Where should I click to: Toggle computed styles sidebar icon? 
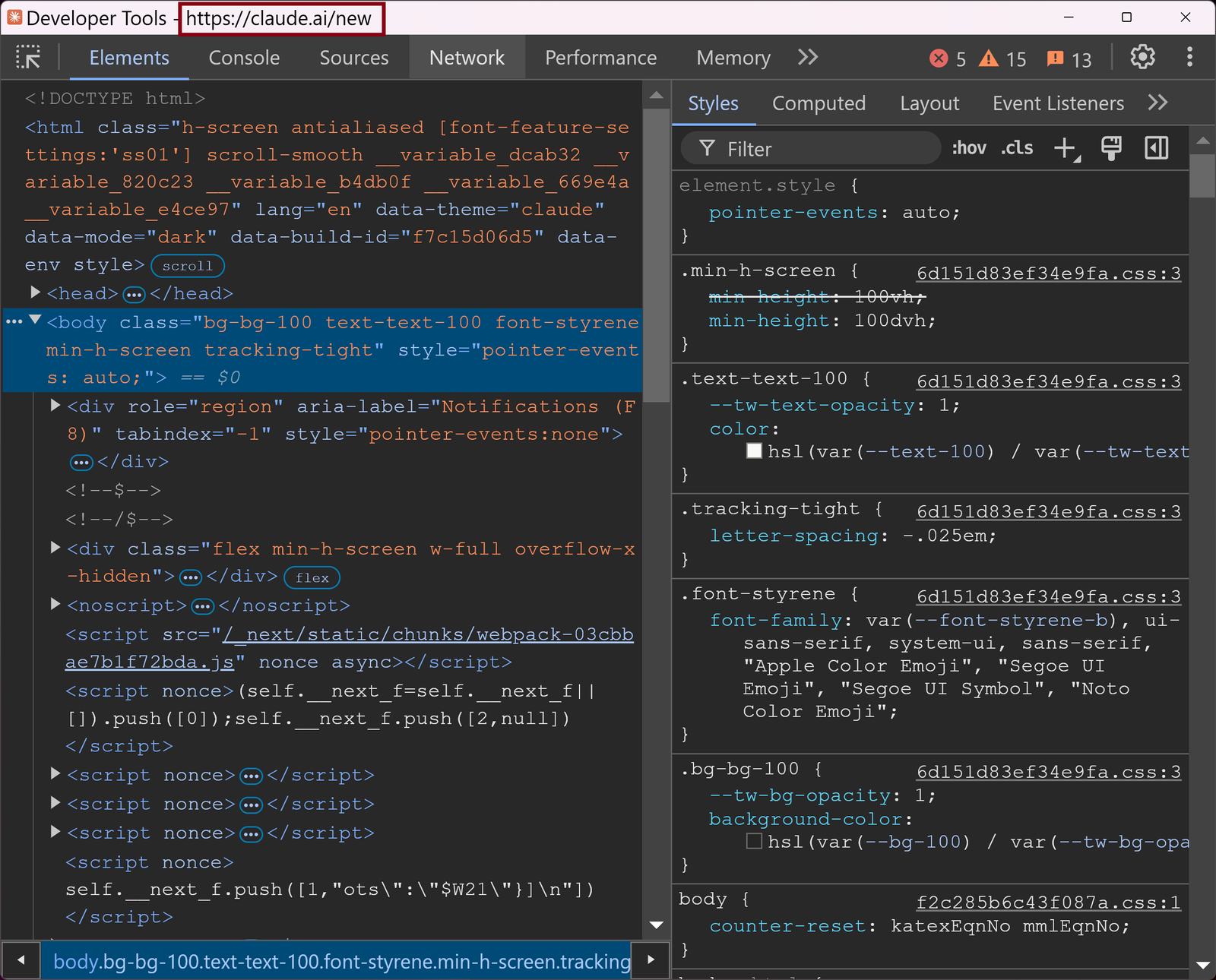[1156, 148]
